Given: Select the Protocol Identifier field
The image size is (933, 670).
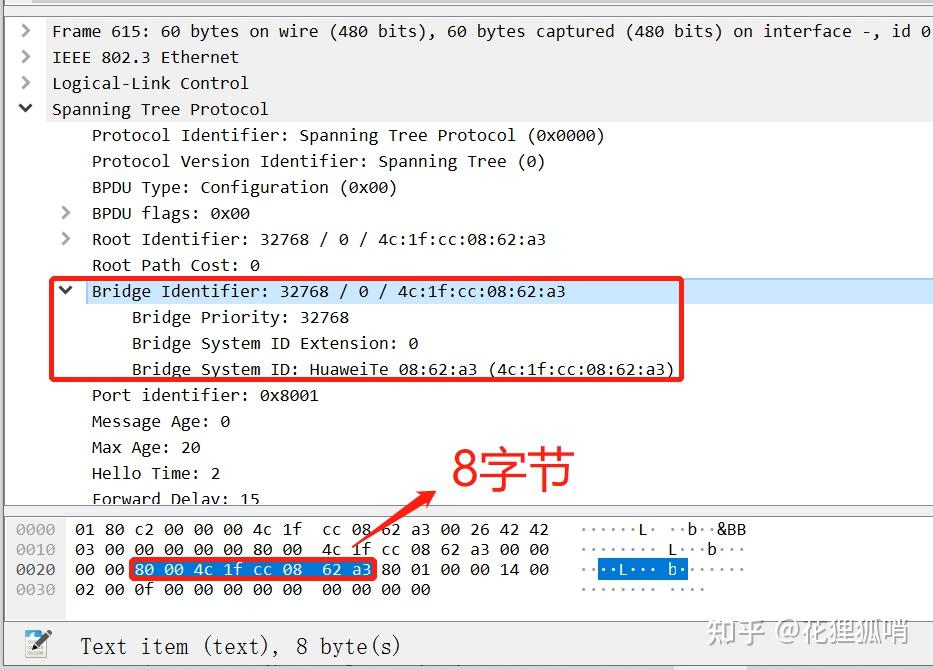Looking at the screenshot, I should click(348, 136).
